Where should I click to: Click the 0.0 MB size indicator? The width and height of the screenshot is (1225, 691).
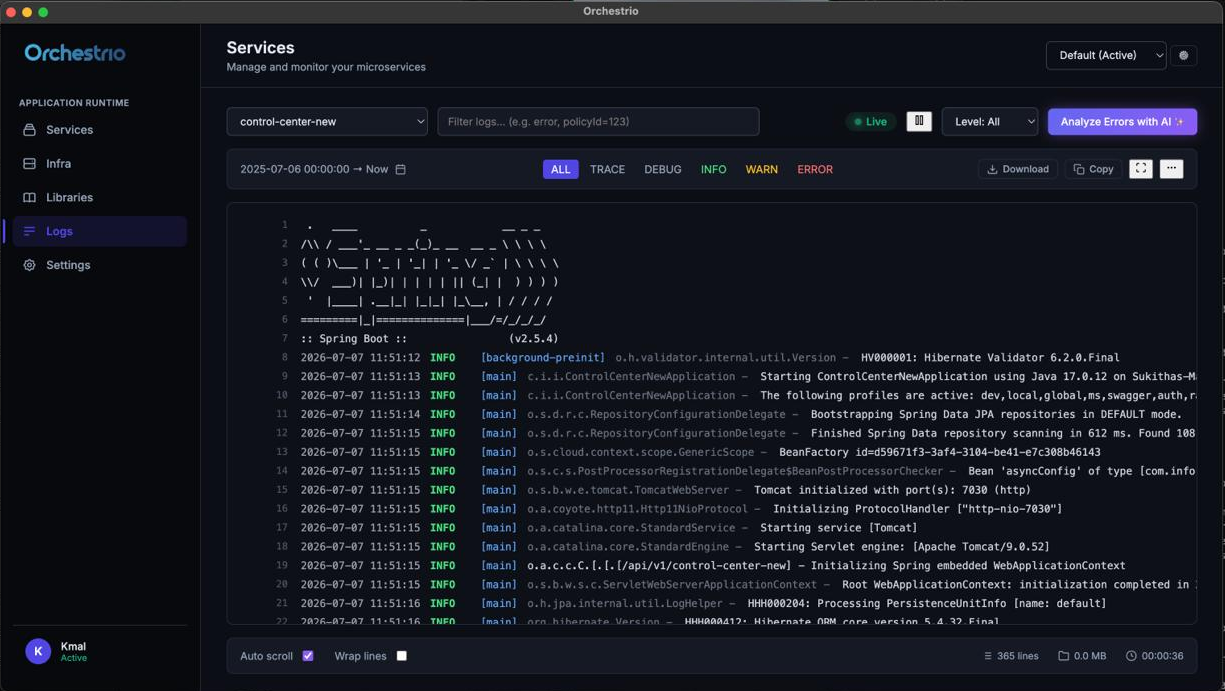1082,656
